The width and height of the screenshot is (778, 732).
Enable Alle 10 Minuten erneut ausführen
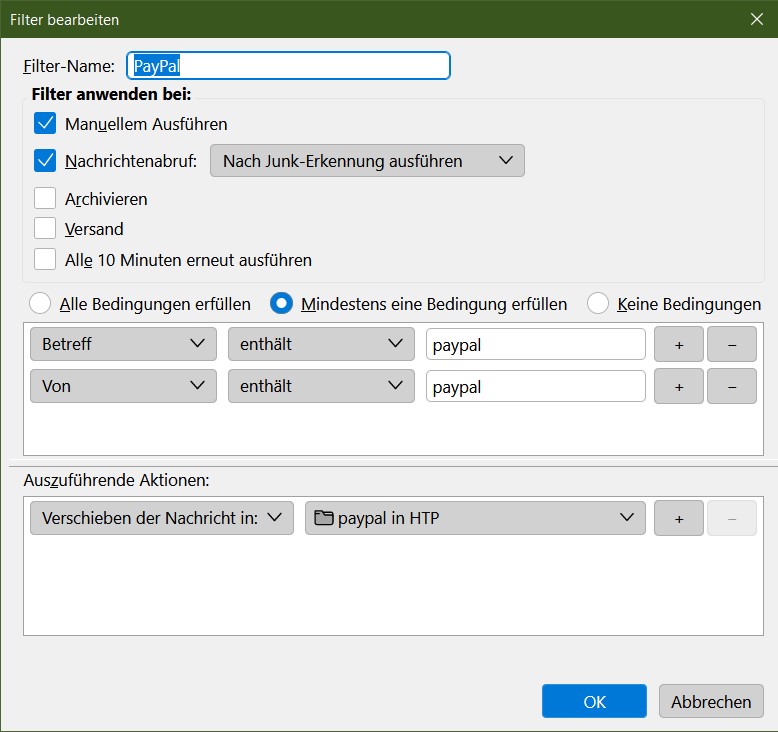pyautogui.click(x=45, y=260)
